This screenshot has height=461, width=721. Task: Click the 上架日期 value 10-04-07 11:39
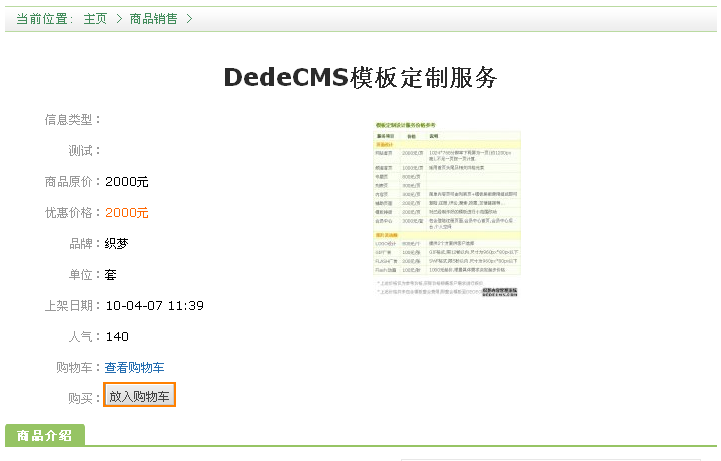click(x=154, y=306)
